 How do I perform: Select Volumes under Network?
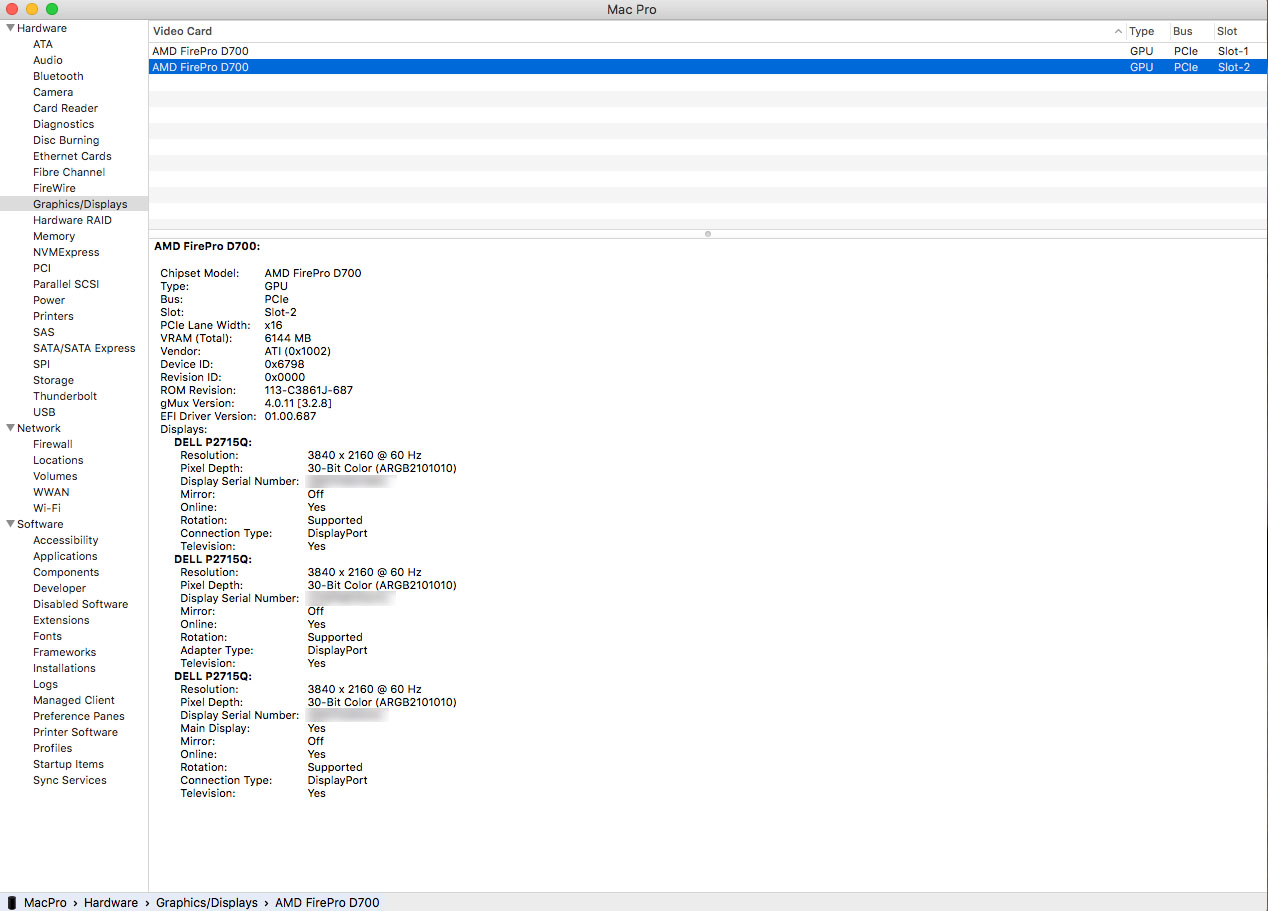coord(55,476)
